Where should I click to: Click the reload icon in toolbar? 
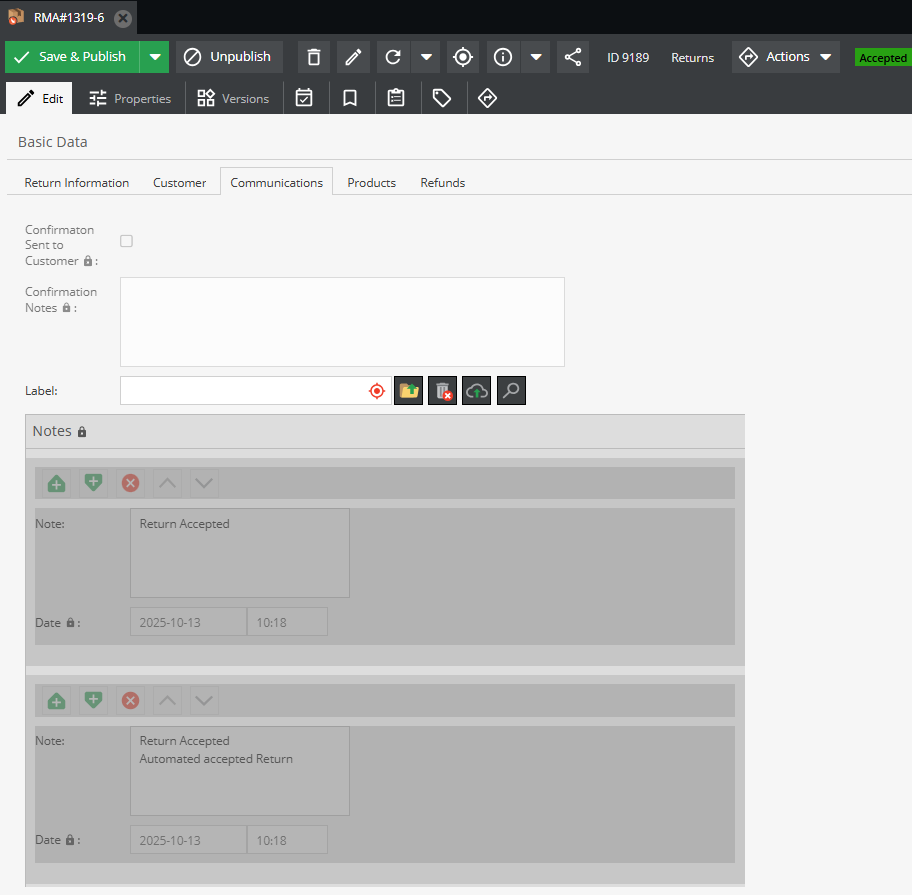tap(394, 57)
